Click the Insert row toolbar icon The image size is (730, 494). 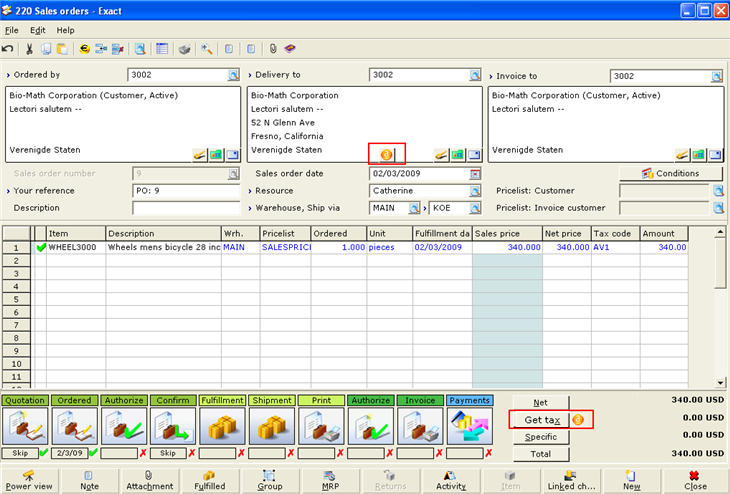coord(101,49)
